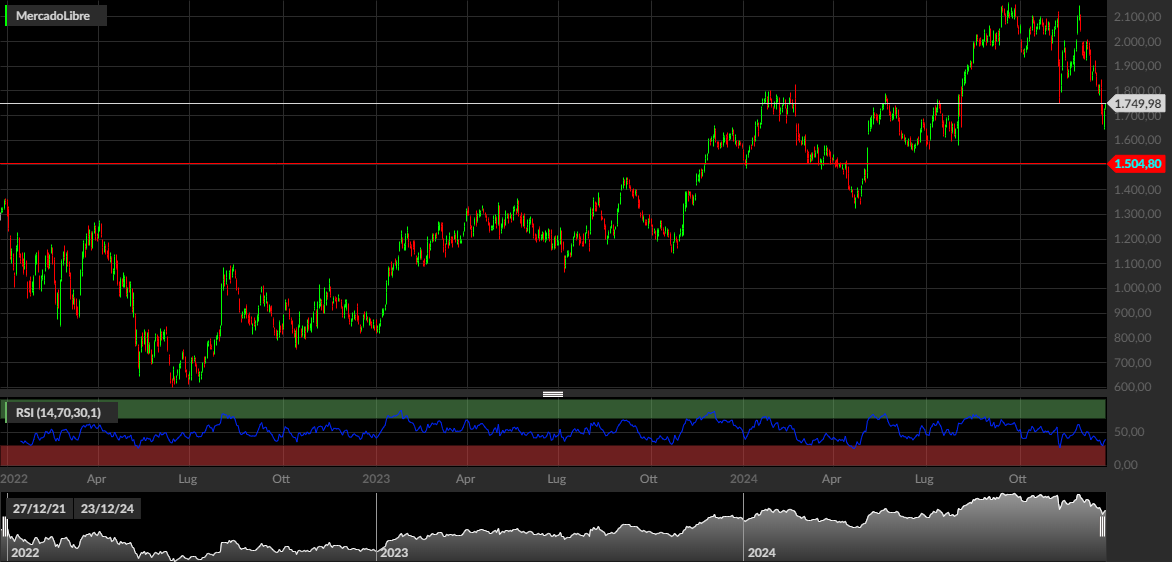
Task: Click the red RSI oversold zone
Action: [553, 456]
